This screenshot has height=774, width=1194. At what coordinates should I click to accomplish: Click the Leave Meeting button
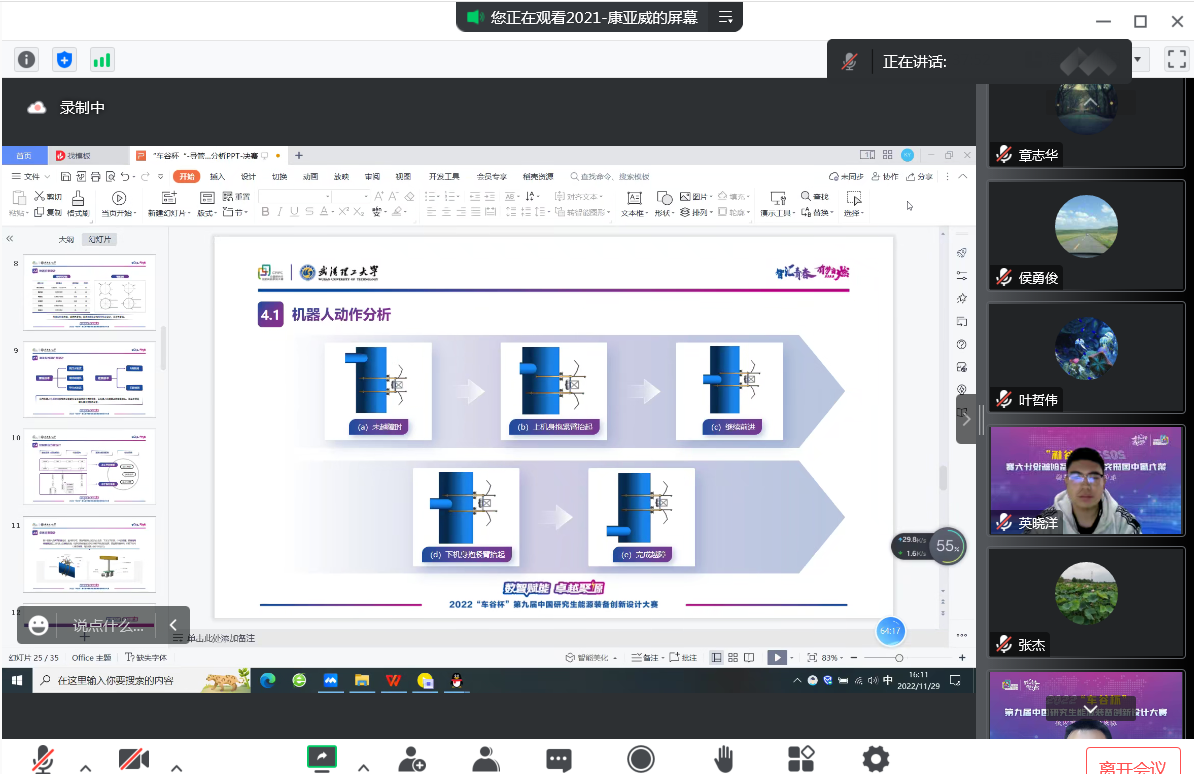pos(1132,767)
